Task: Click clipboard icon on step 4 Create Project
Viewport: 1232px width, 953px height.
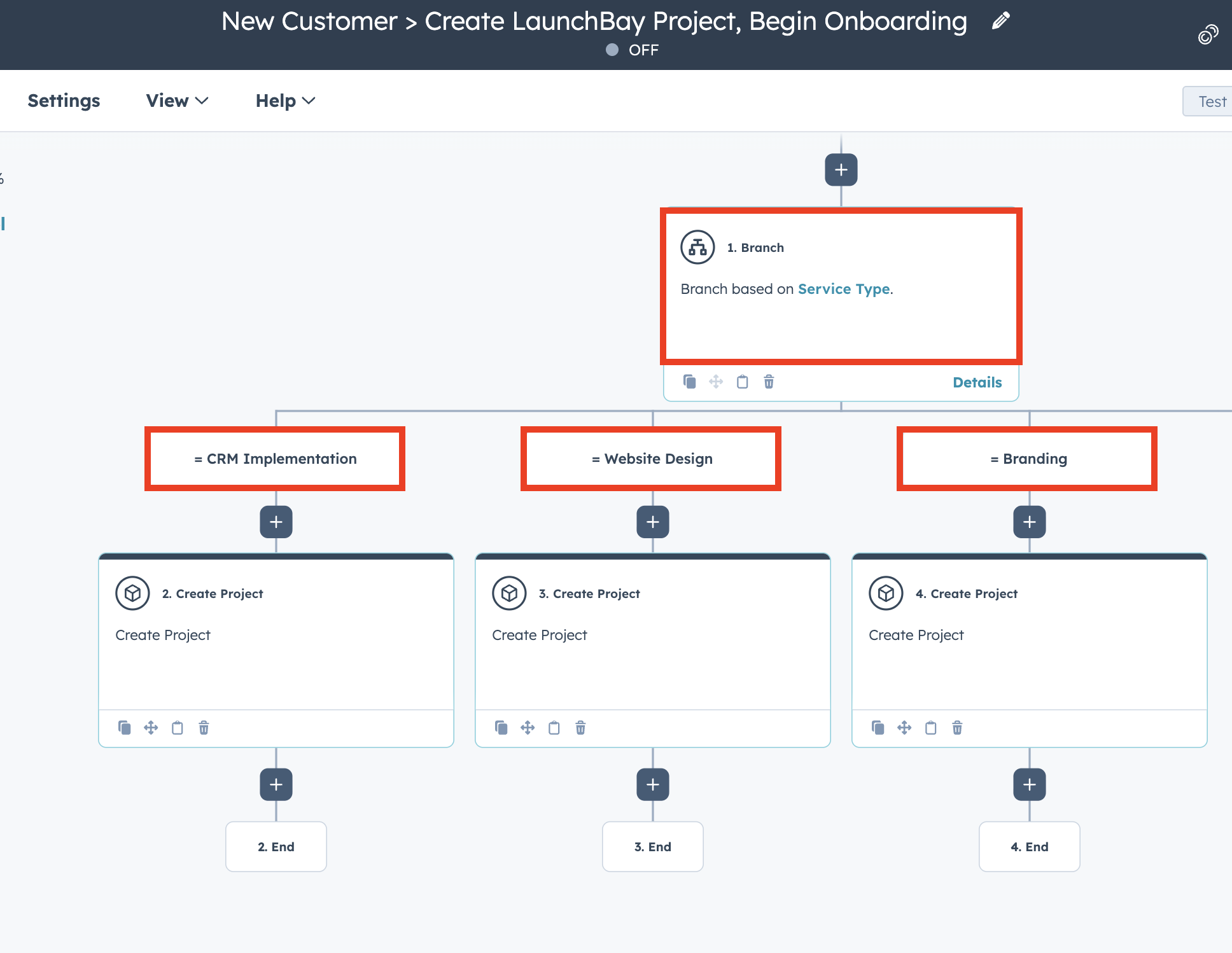Action: pyautogui.click(x=931, y=728)
